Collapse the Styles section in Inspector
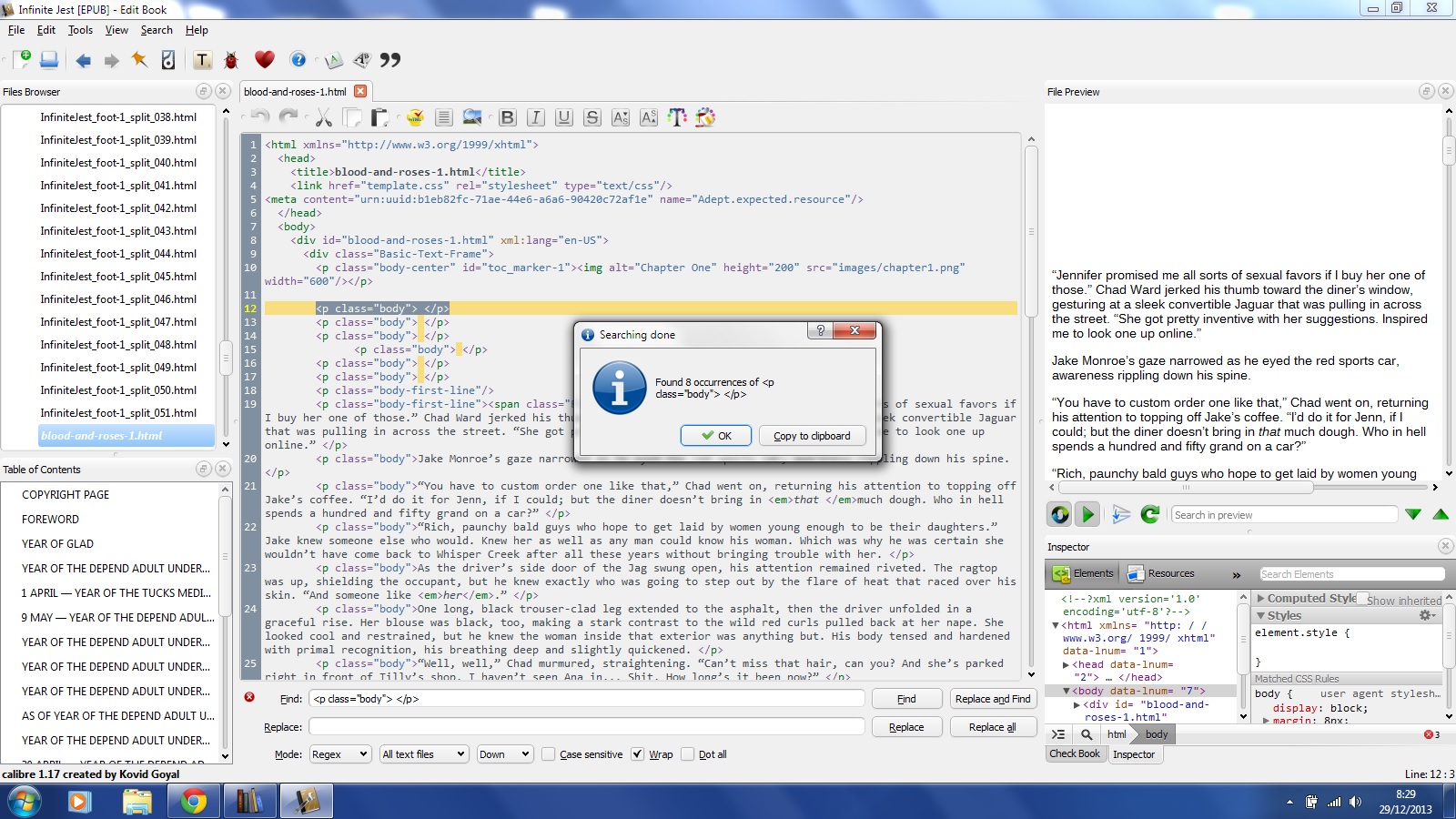 point(1261,616)
